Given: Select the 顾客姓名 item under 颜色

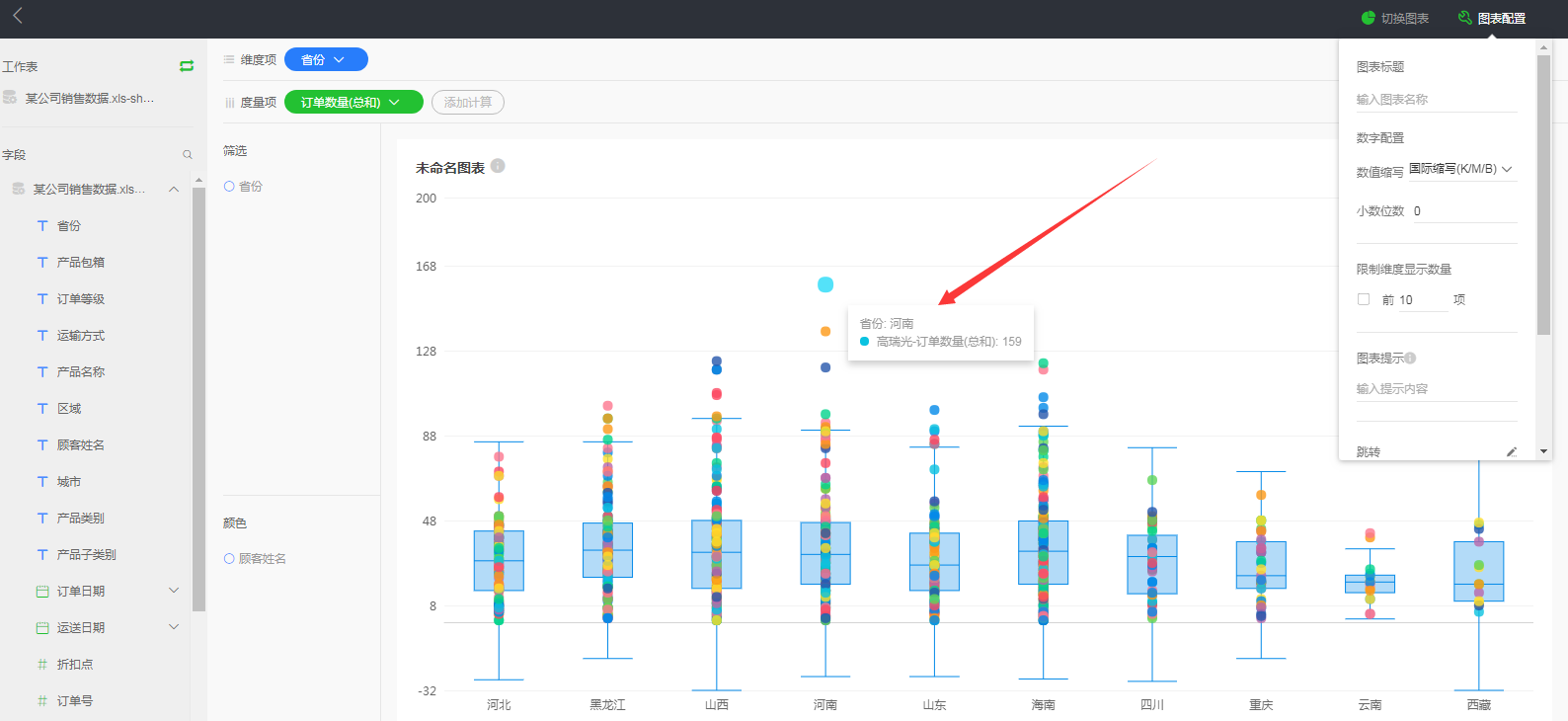Looking at the screenshot, I should [255, 559].
